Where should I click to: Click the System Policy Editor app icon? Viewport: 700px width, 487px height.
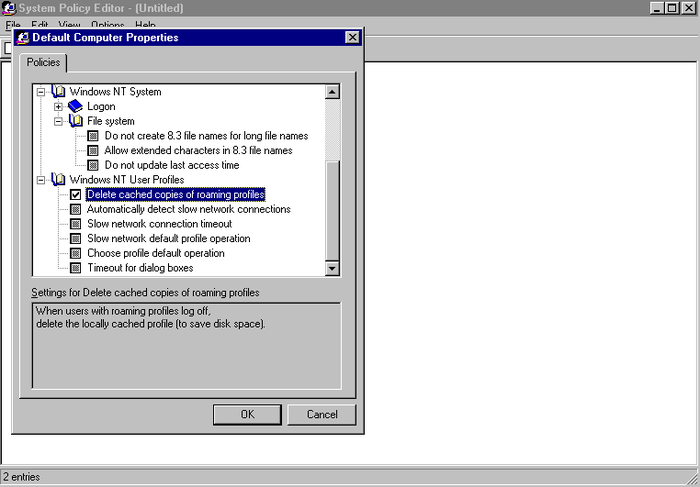pos(8,8)
